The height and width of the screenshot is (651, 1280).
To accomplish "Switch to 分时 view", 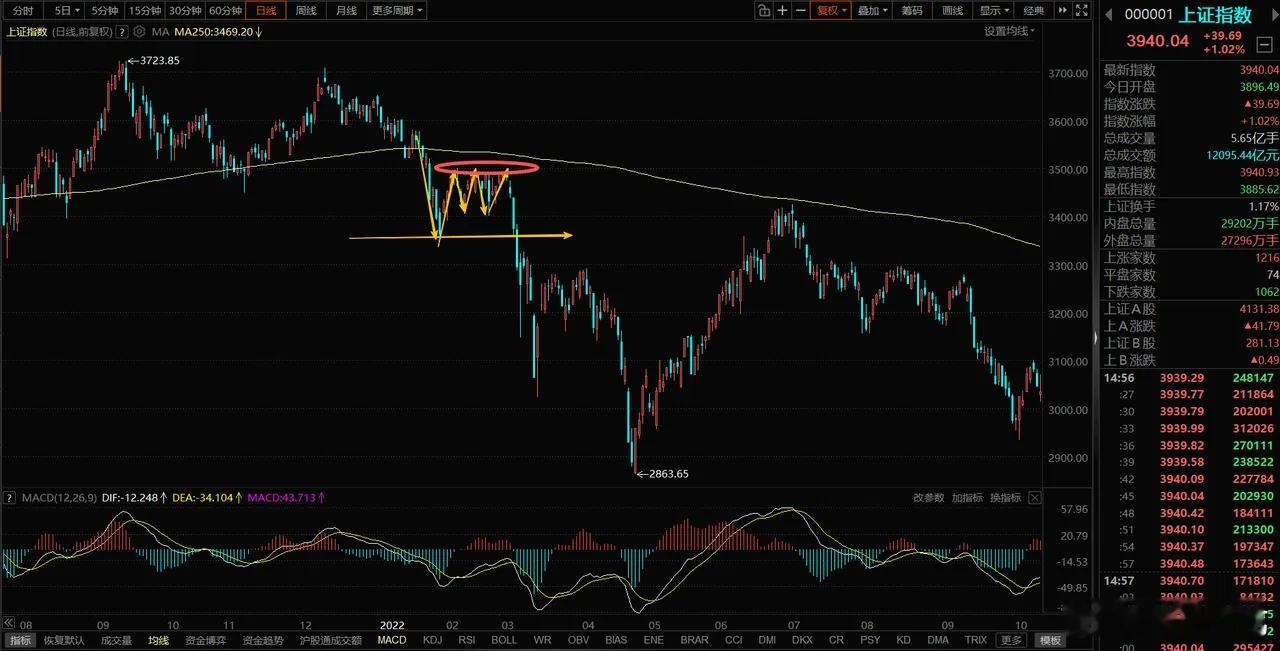I will pyautogui.click(x=22, y=11).
